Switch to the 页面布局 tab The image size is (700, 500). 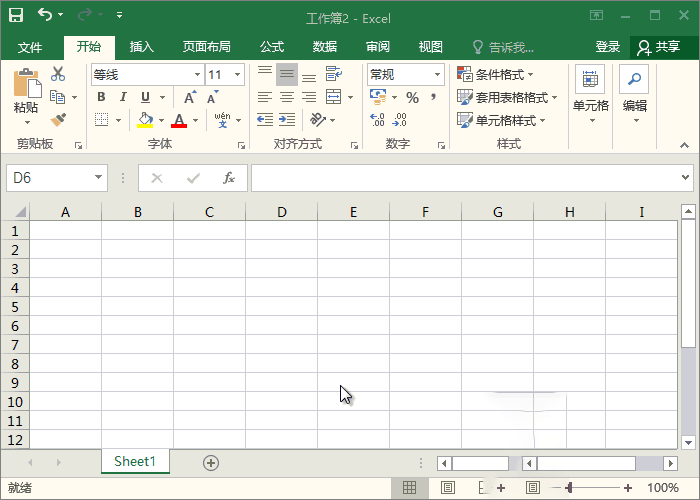coord(206,47)
